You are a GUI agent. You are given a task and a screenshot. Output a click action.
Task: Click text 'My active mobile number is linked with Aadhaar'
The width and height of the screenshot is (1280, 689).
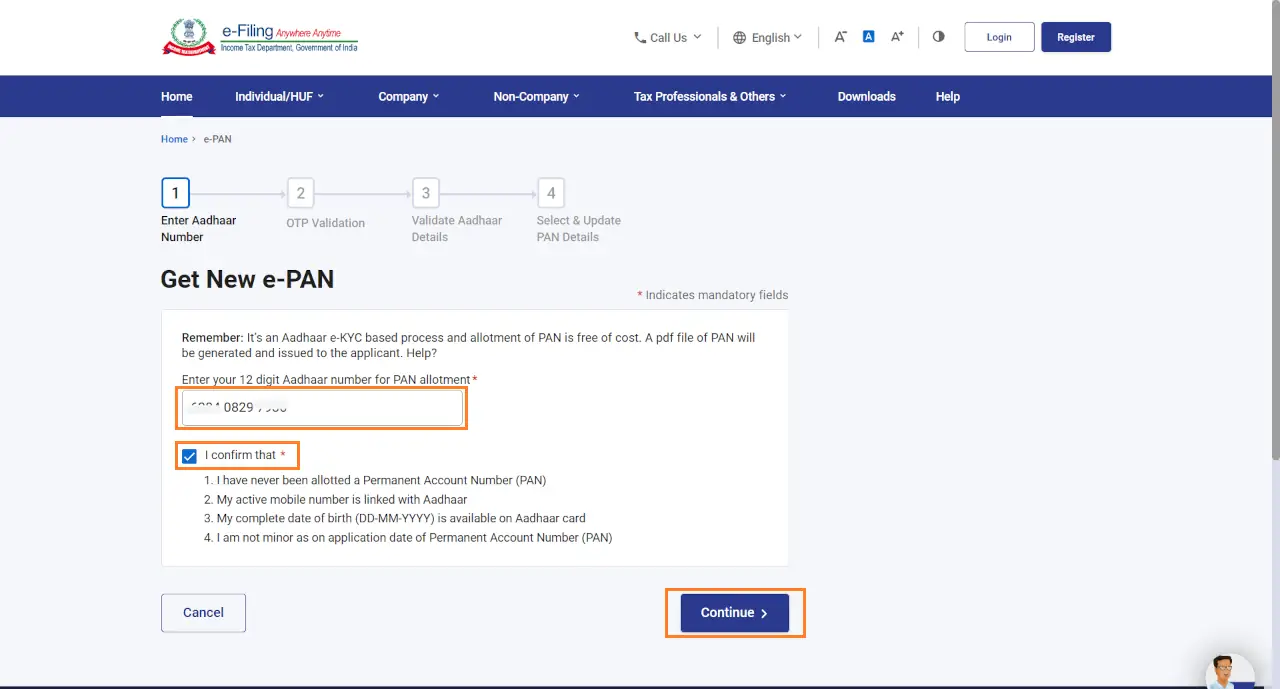pyautogui.click(x=342, y=499)
